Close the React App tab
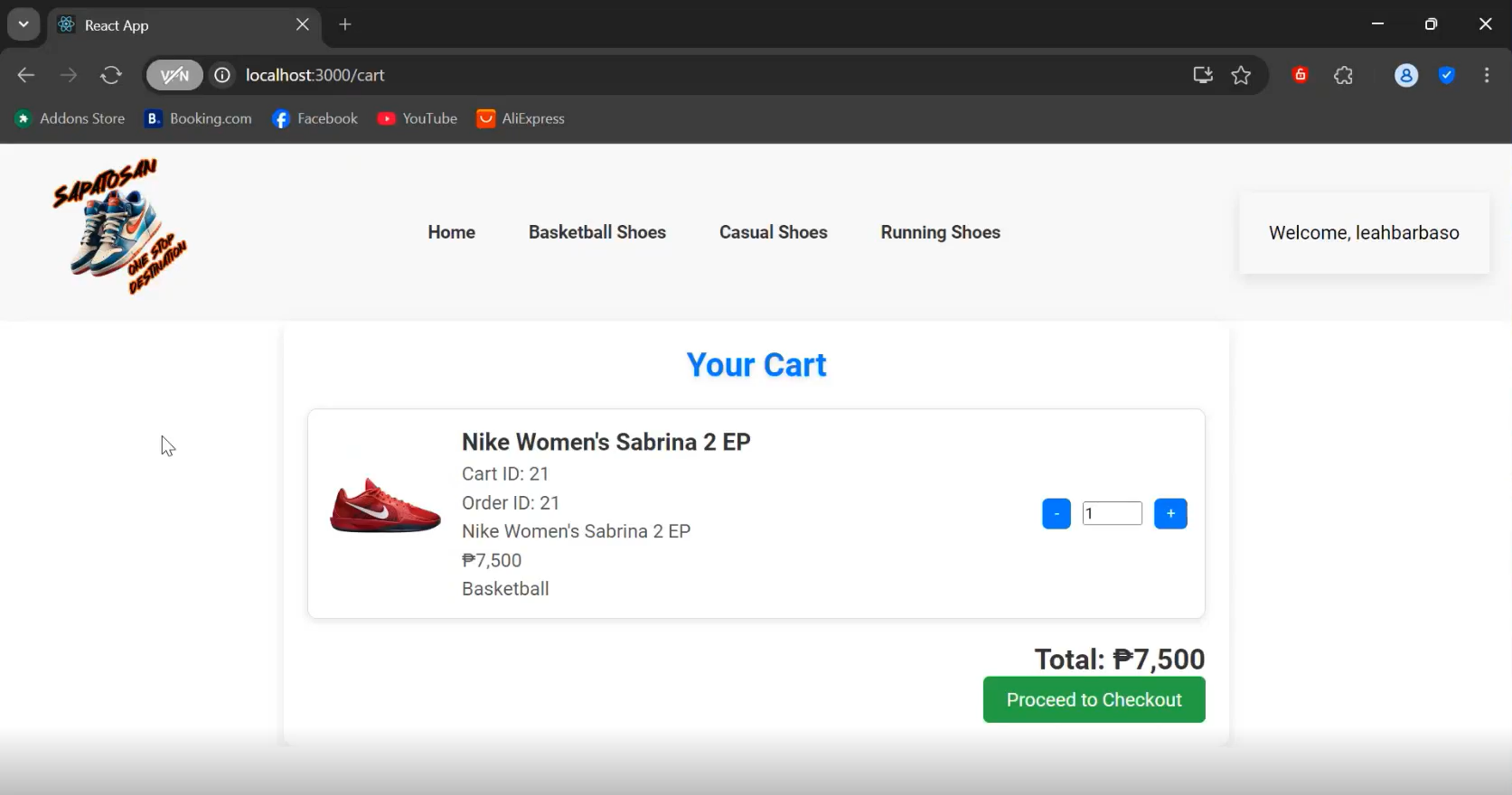 tap(303, 24)
